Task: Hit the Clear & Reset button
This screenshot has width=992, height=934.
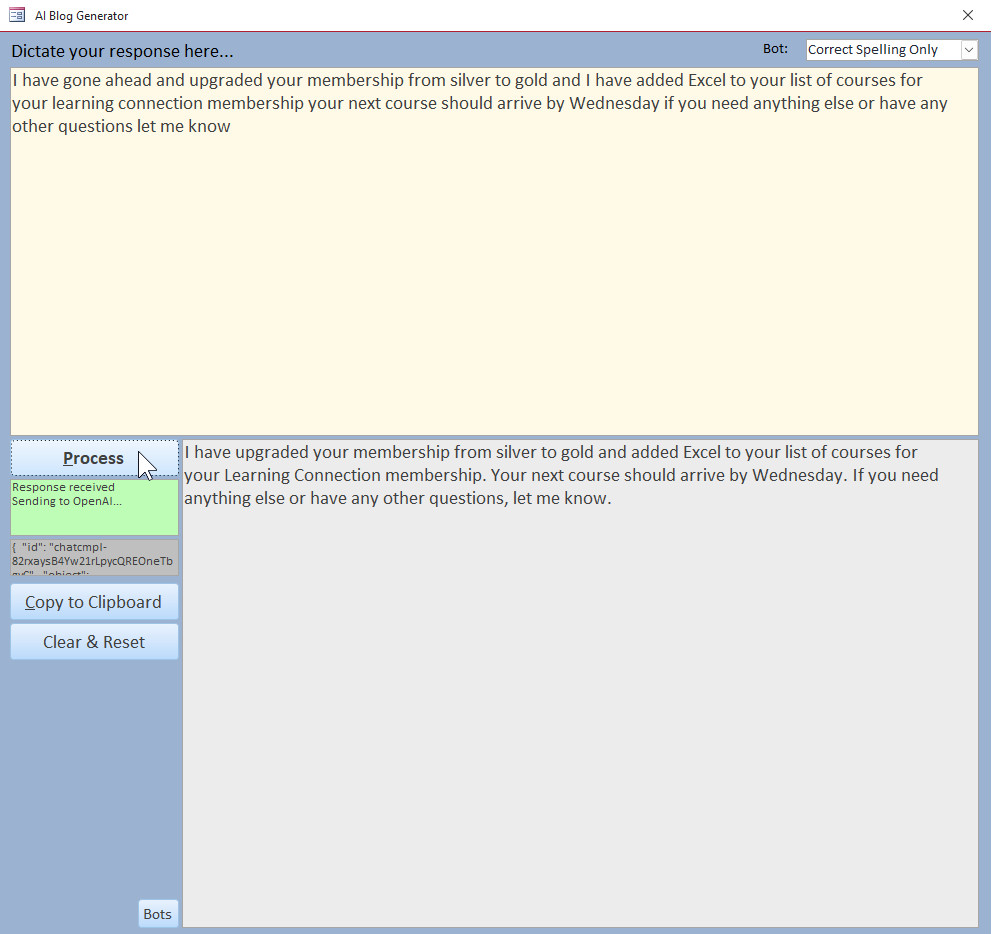Action: point(94,642)
